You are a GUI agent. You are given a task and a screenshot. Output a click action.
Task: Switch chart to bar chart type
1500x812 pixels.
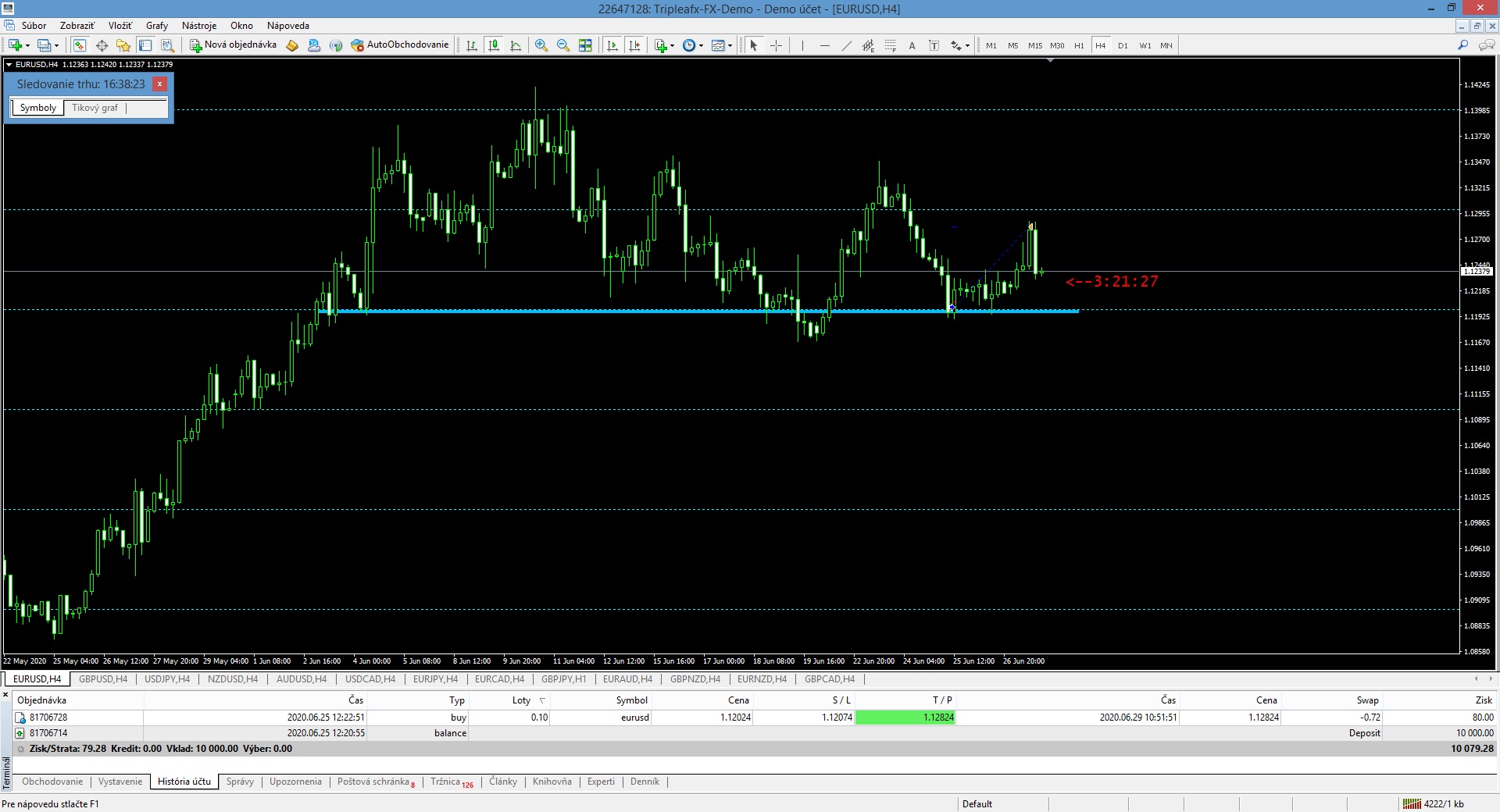coord(472,45)
